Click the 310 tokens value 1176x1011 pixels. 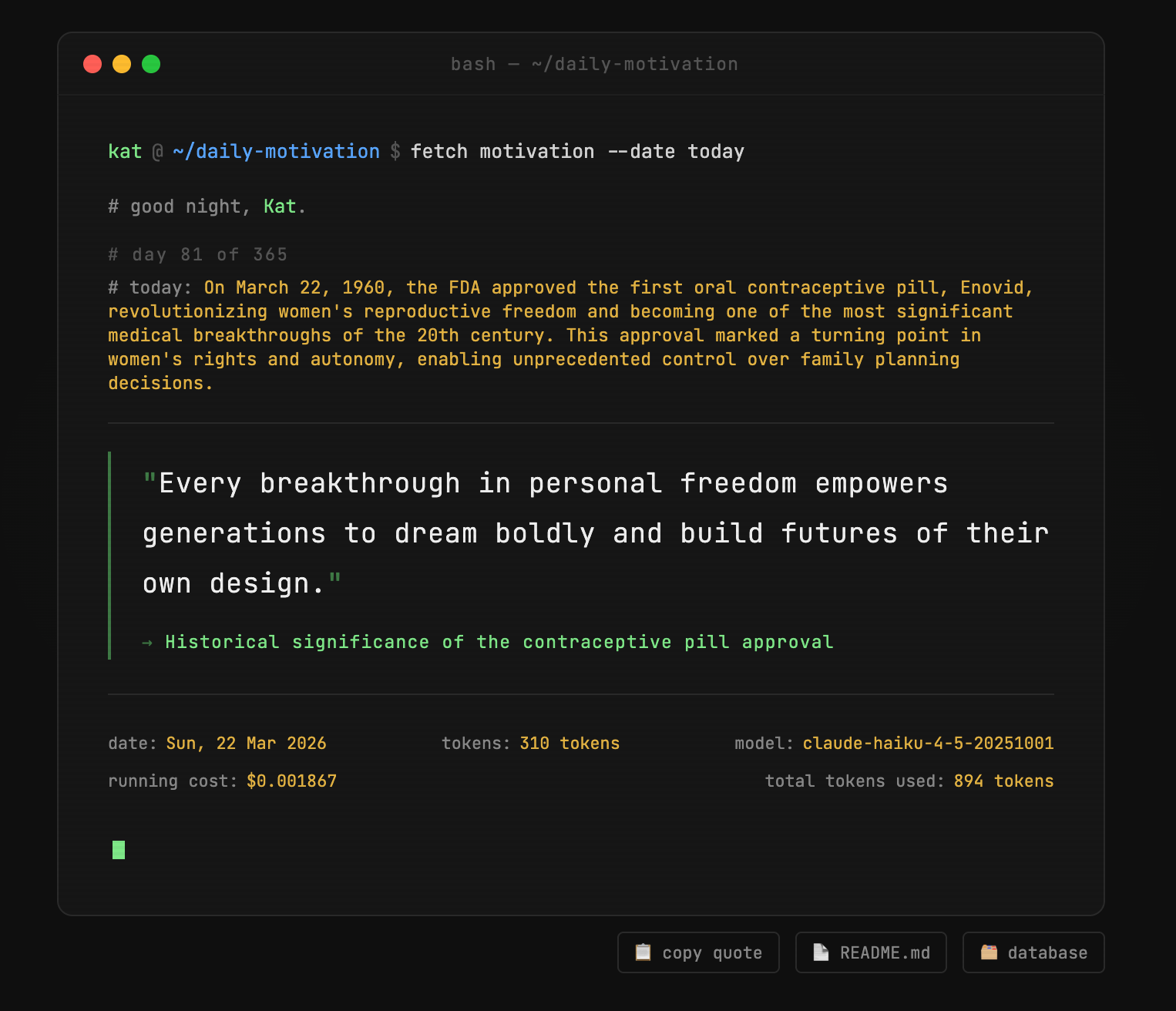point(570,744)
